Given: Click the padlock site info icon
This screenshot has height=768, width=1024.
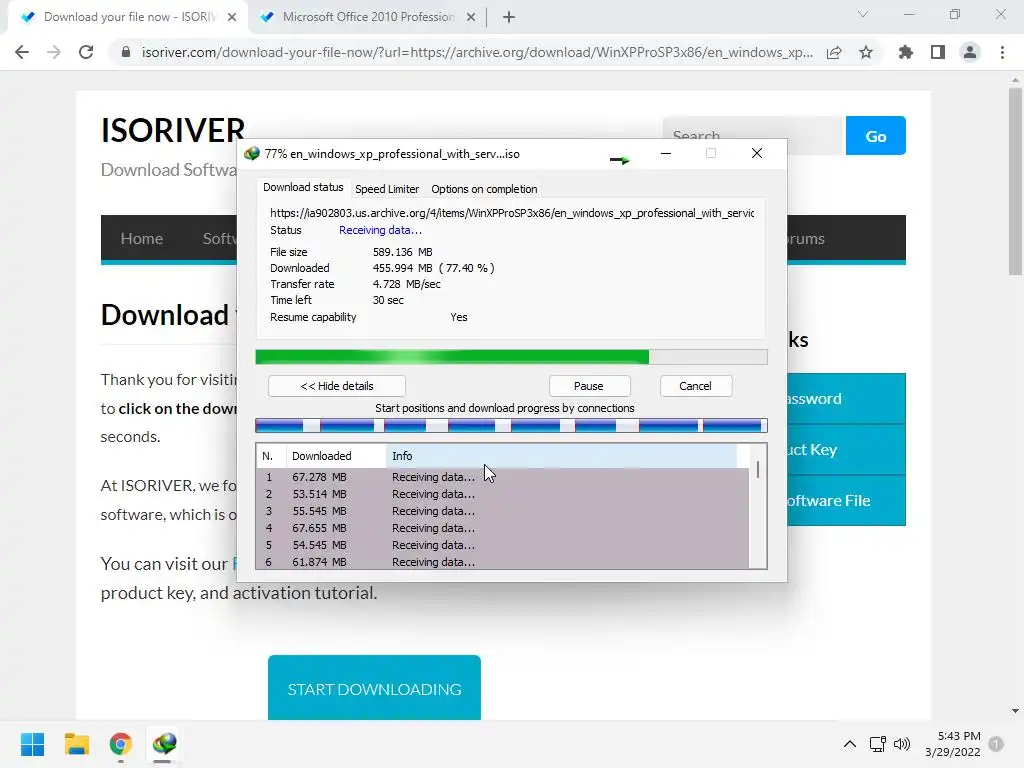Looking at the screenshot, I should (x=126, y=52).
